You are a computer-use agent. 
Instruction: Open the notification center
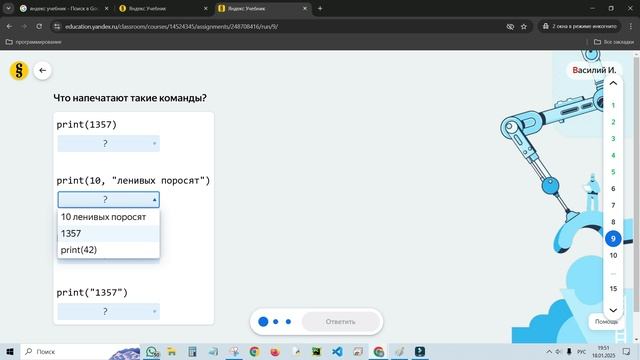point(627,351)
